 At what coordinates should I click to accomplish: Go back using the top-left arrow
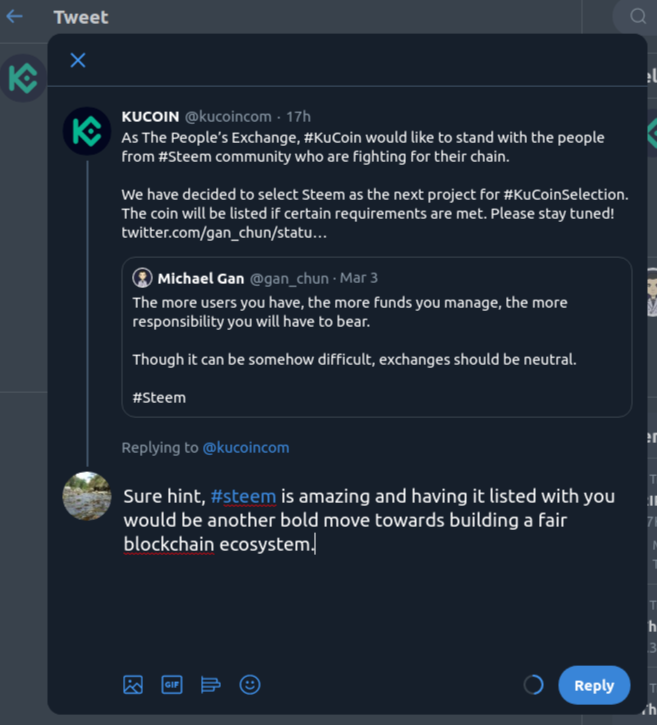tap(14, 17)
